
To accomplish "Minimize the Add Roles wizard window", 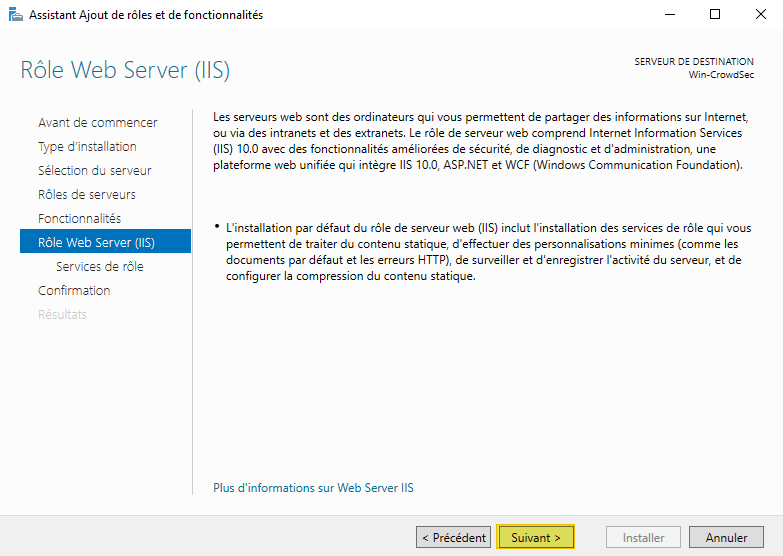I will coord(666,15).
